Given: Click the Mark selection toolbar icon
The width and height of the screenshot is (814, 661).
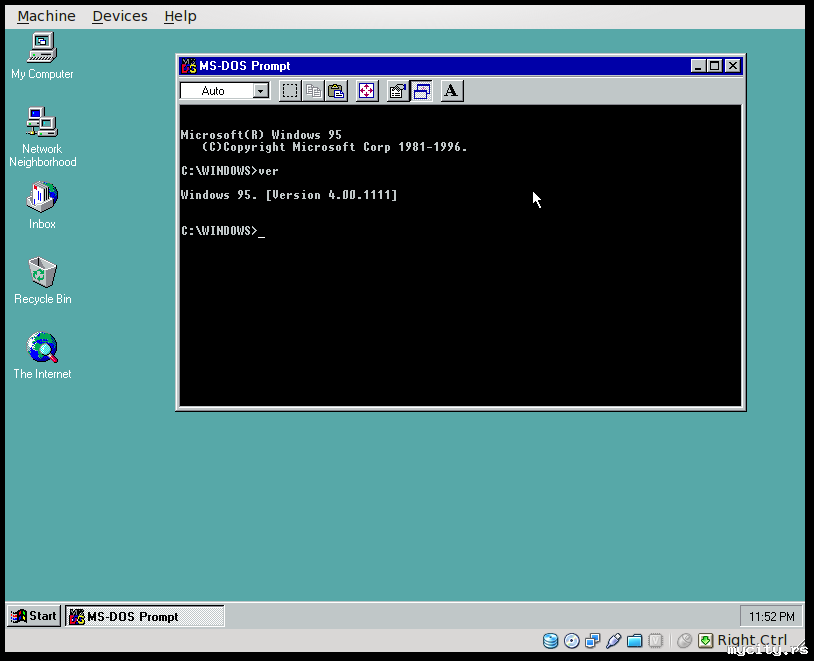Looking at the screenshot, I should (290, 91).
